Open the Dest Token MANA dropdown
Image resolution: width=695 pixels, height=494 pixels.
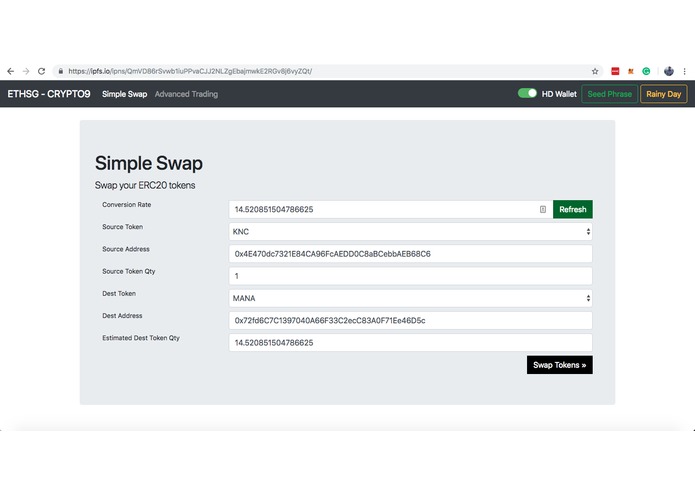click(x=410, y=298)
